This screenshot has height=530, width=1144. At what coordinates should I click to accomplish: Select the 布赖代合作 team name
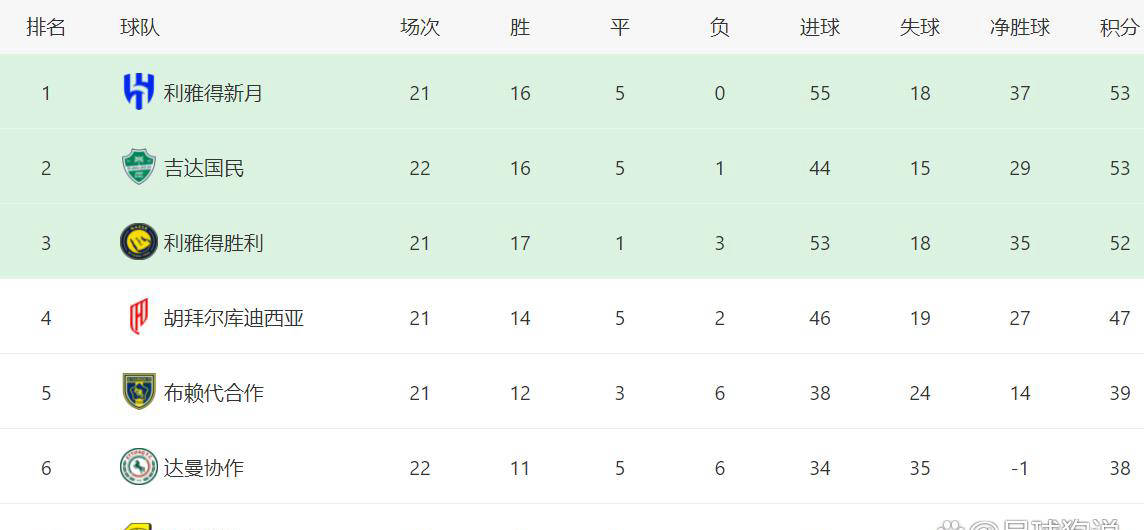pyautogui.click(x=213, y=393)
